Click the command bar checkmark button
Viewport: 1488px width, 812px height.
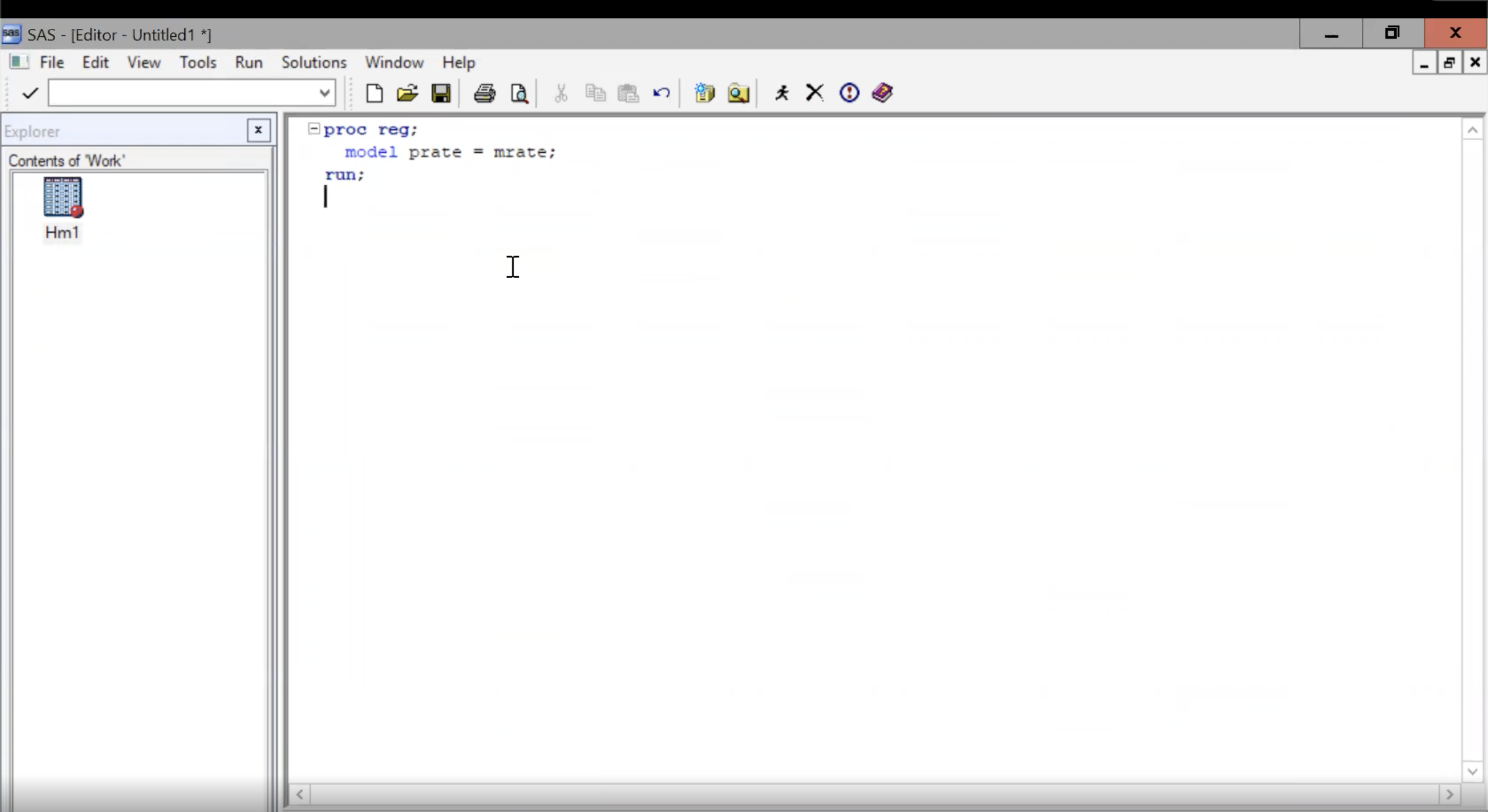click(x=30, y=93)
